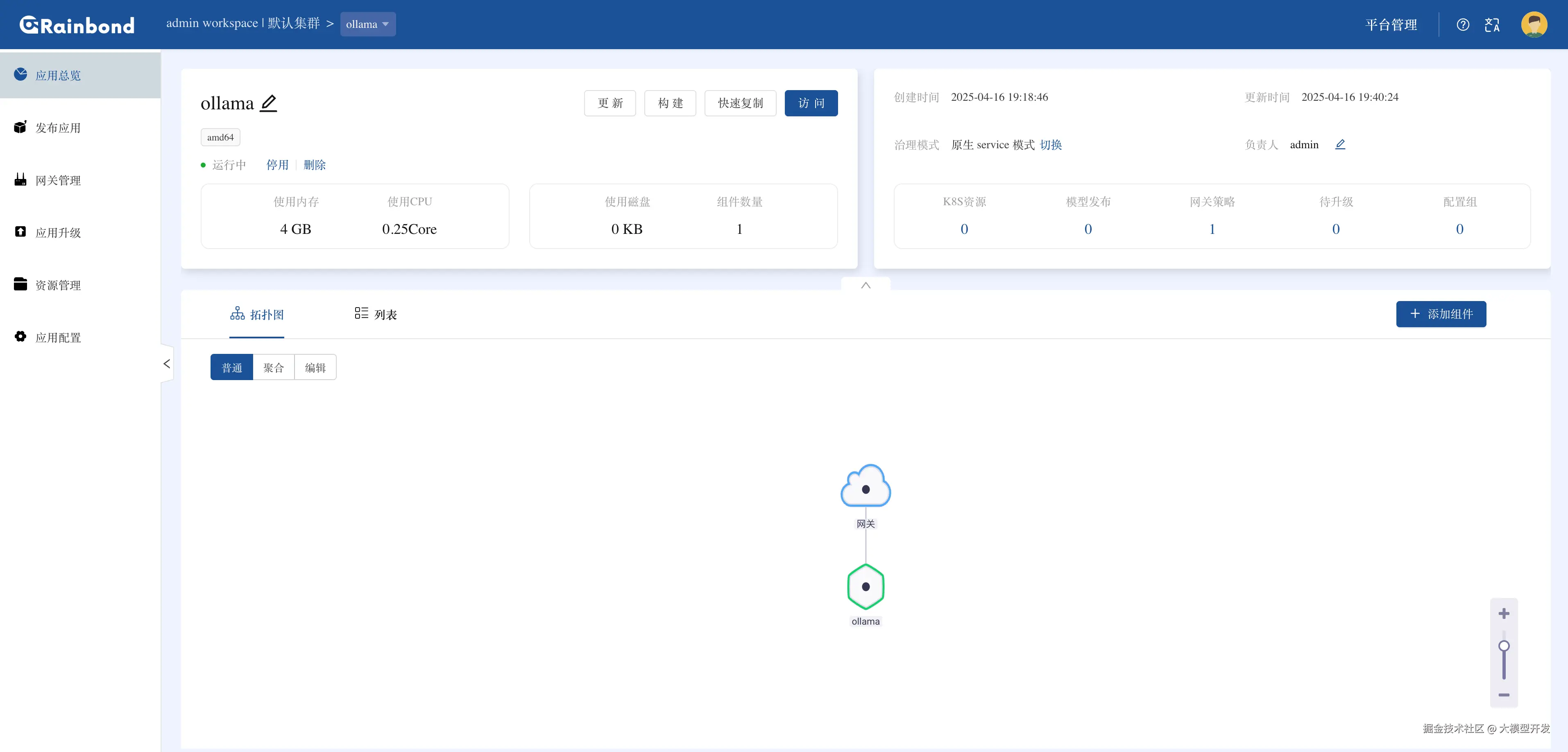Click the edit pencil next to ollama title
Image resolution: width=1568 pixels, height=752 pixels.
click(x=268, y=103)
